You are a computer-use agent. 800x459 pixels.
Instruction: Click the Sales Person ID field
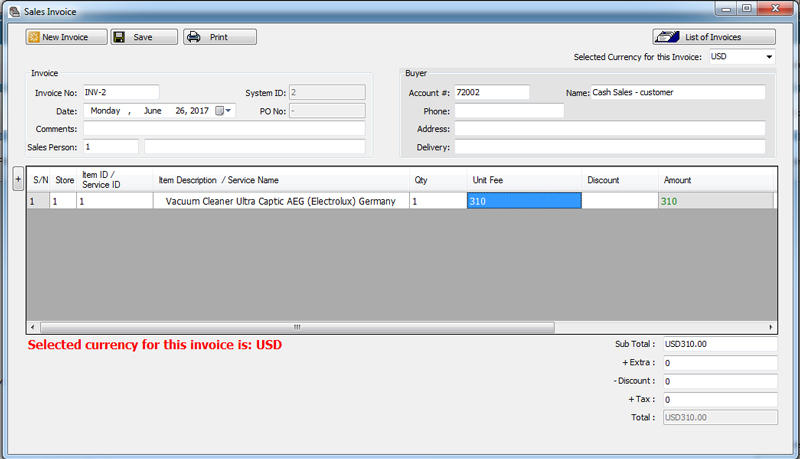click(x=111, y=147)
